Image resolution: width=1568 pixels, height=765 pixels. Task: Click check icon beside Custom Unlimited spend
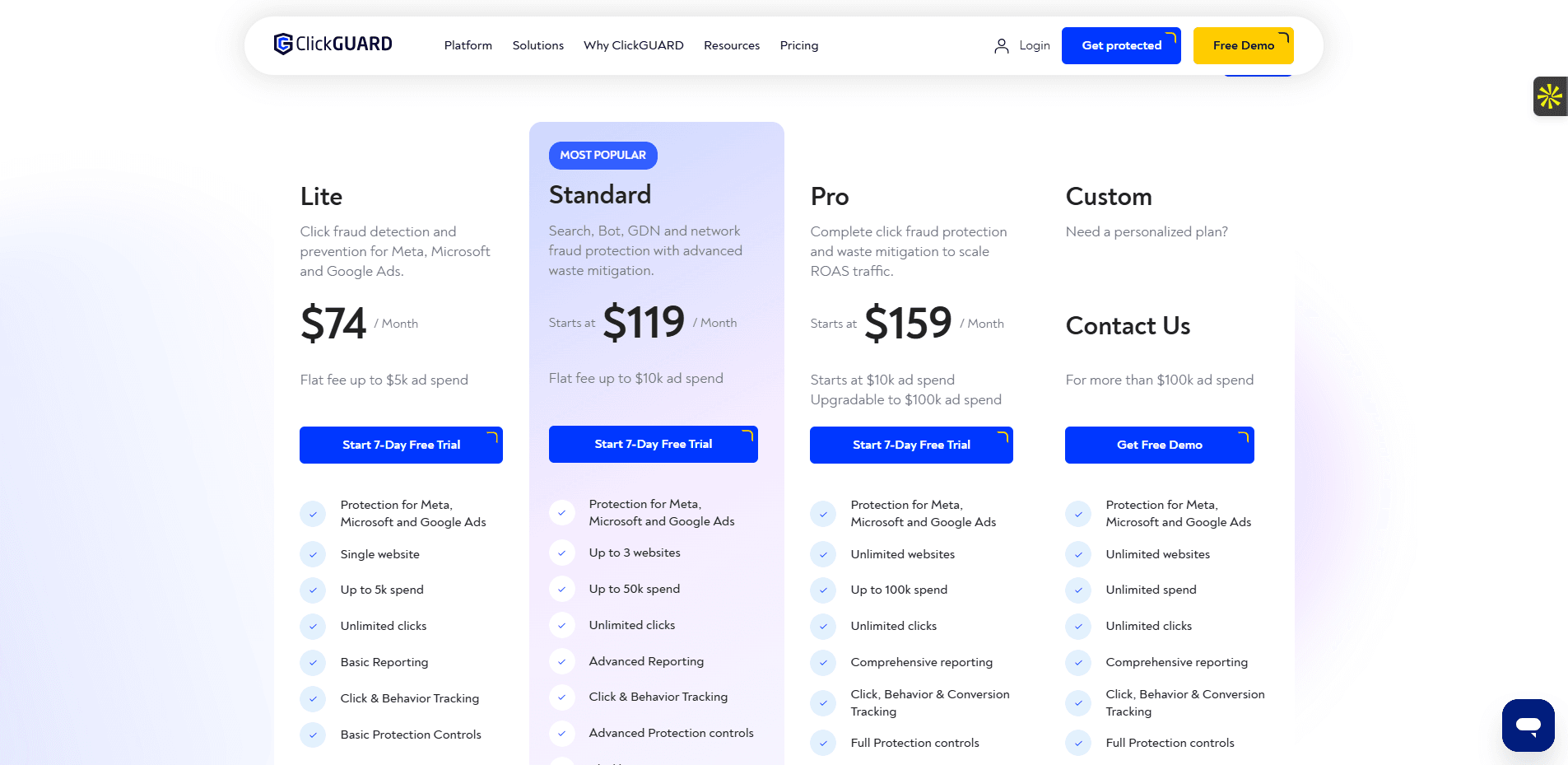point(1078,590)
